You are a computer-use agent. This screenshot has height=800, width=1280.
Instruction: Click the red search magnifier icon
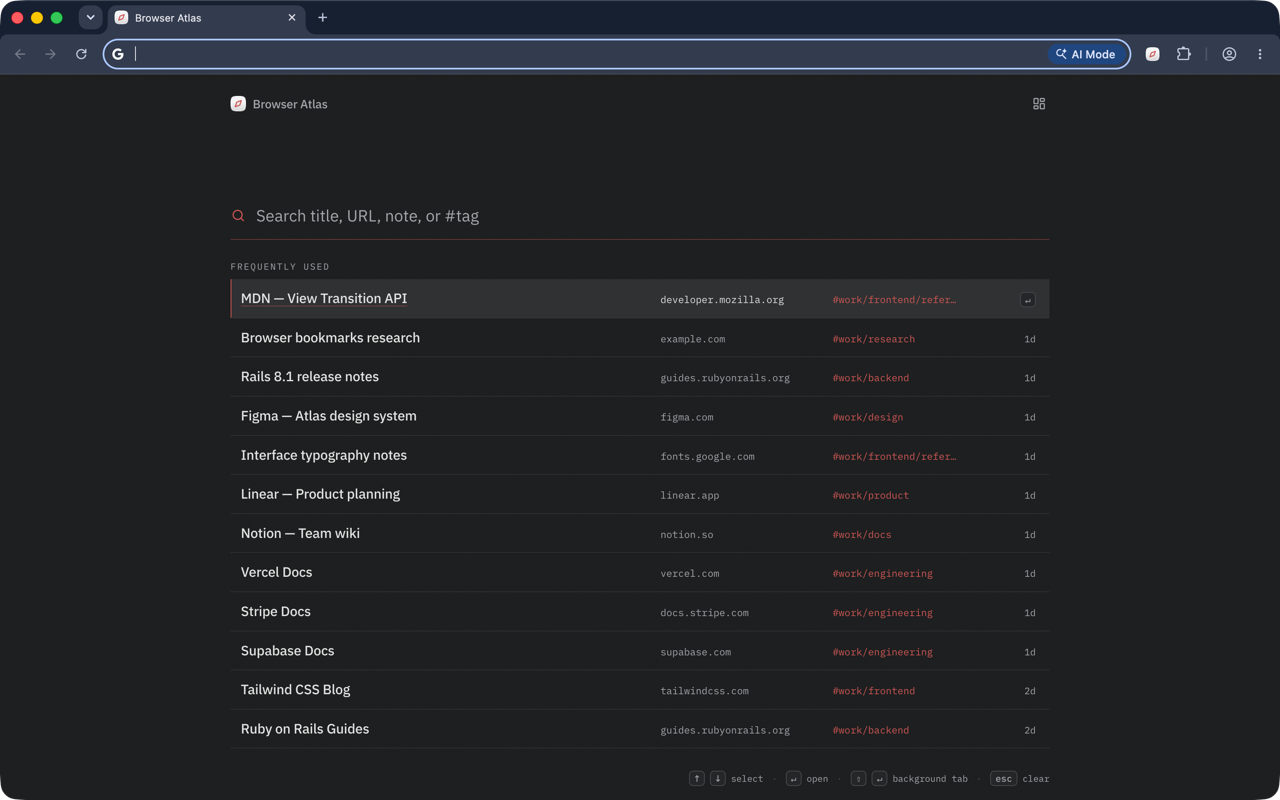coord(238,216)
